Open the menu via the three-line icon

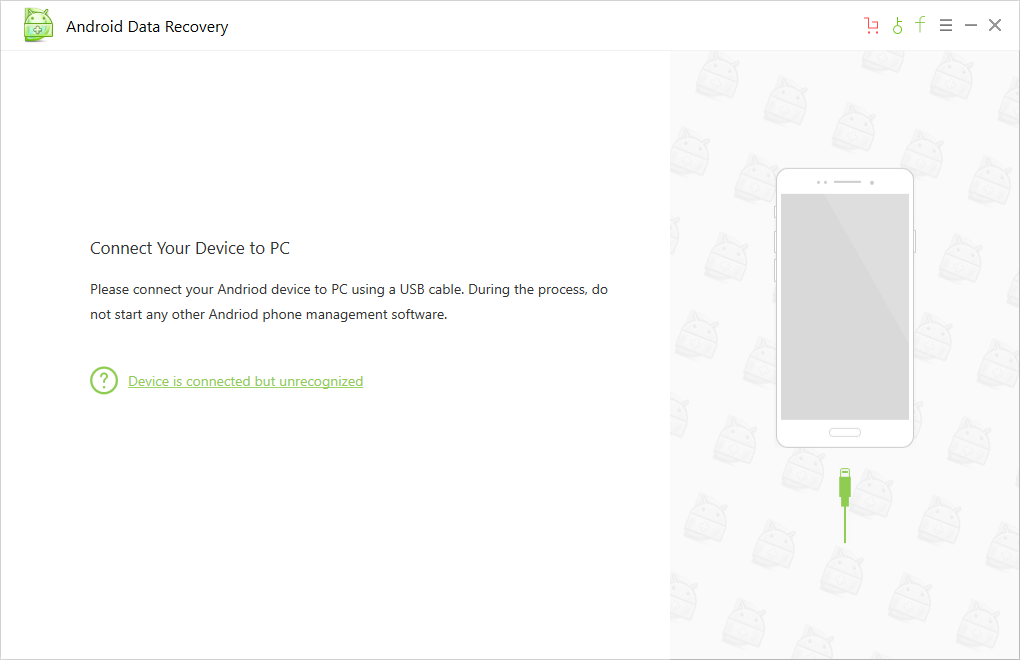[x=945, y=24]
